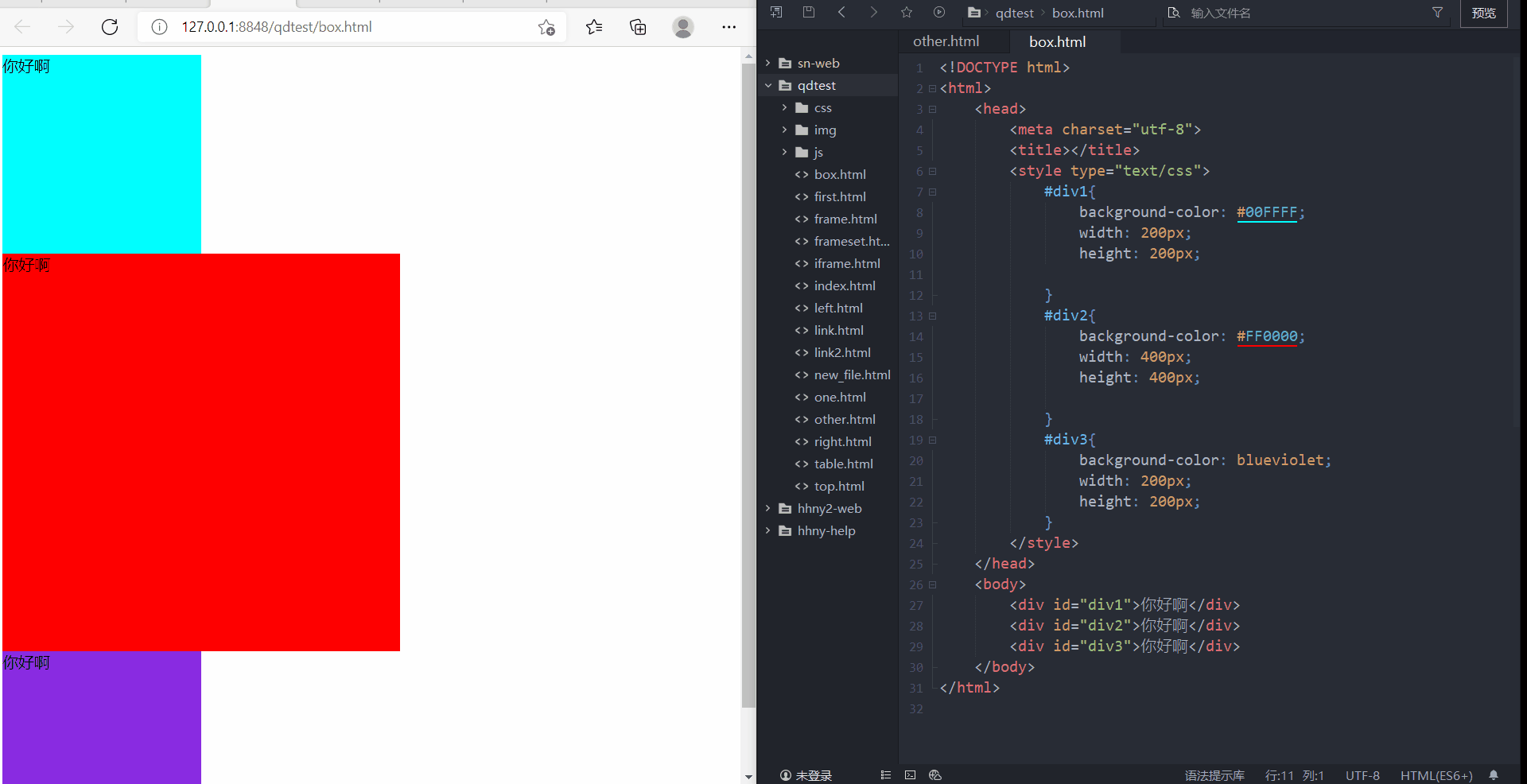Toggle the outline list icon in status bar
This screenshot has height=784, width=1527.
pos(886,775)
